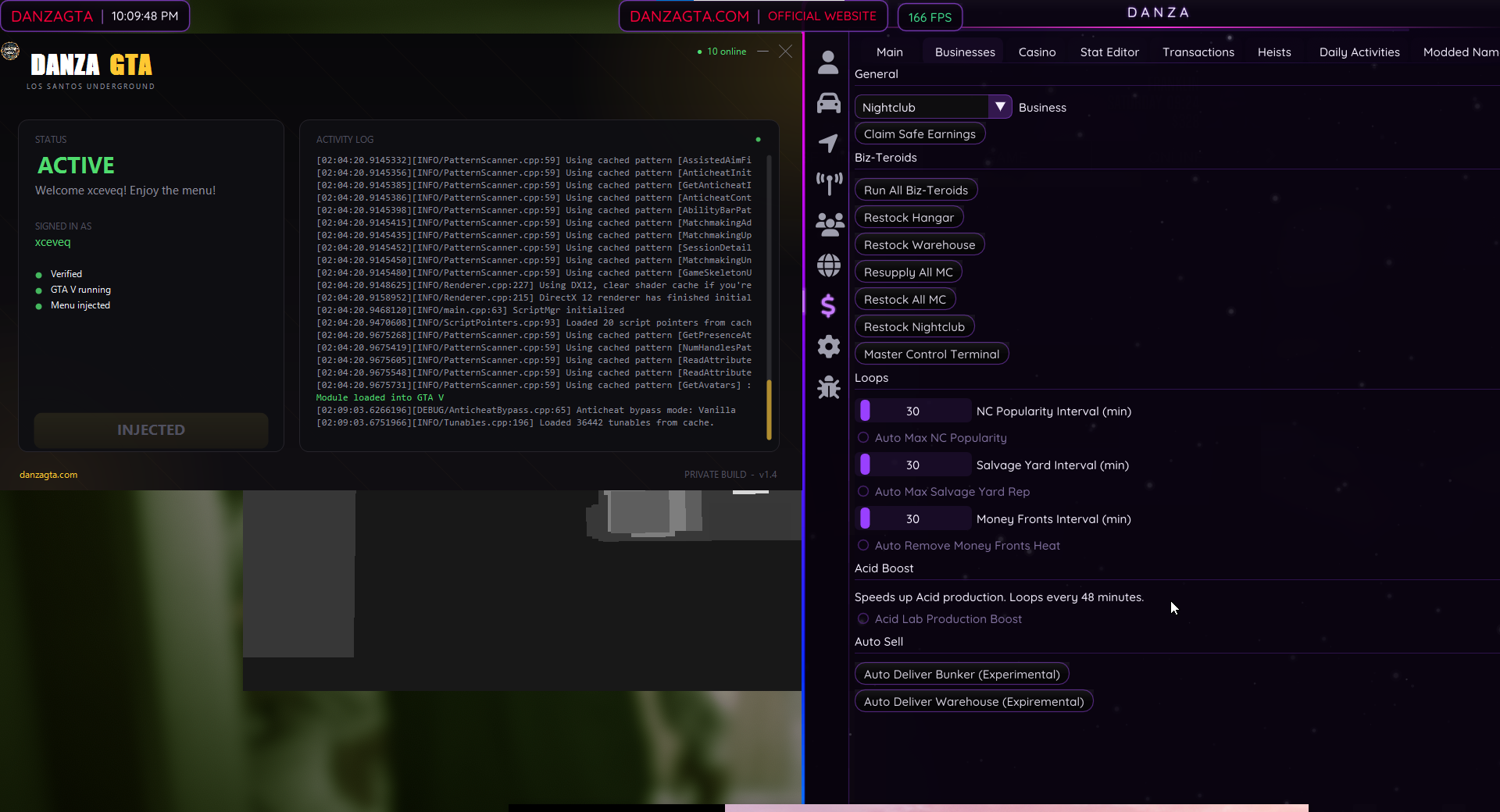1500x812 pixels.
Task: Open the players group sidebar icon
Action: (829, 225)
